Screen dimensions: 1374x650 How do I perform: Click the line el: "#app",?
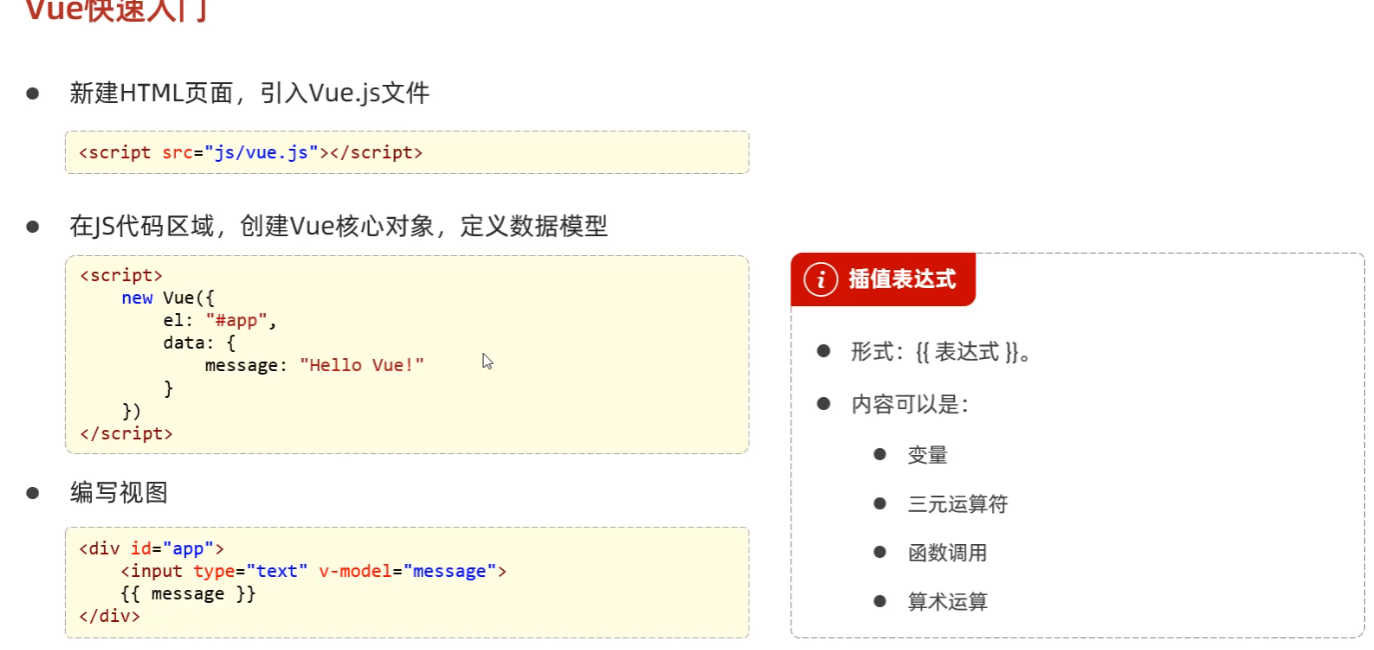tap(219, 321)
